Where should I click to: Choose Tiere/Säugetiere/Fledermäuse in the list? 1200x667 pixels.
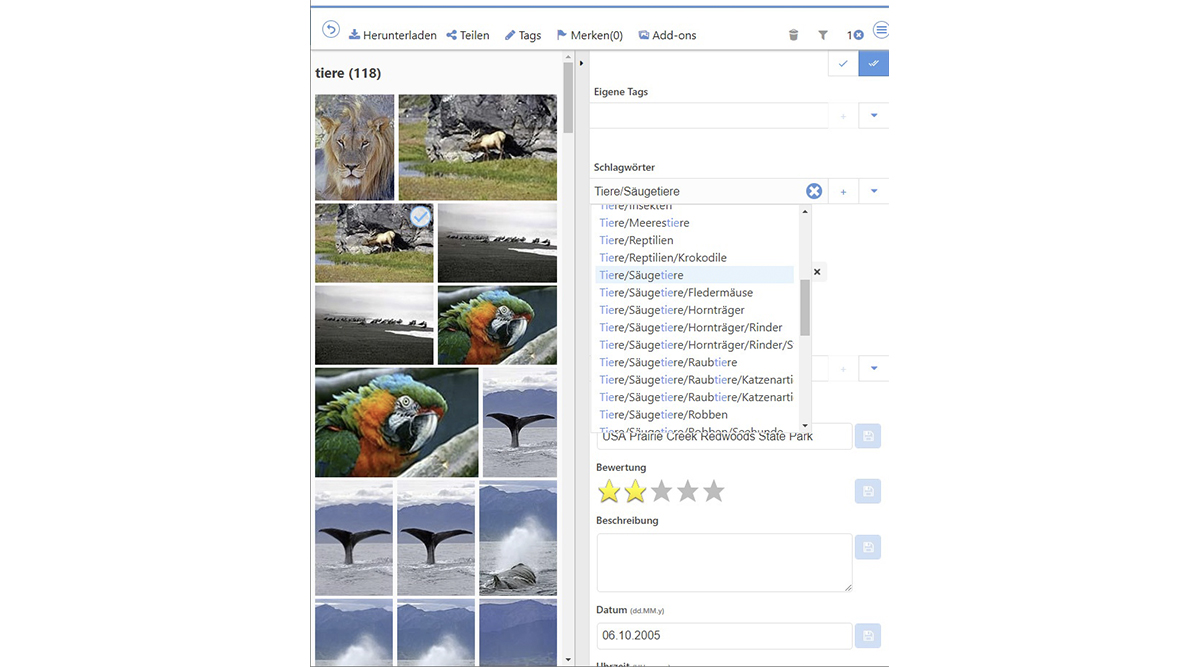[x=676, y=293]
